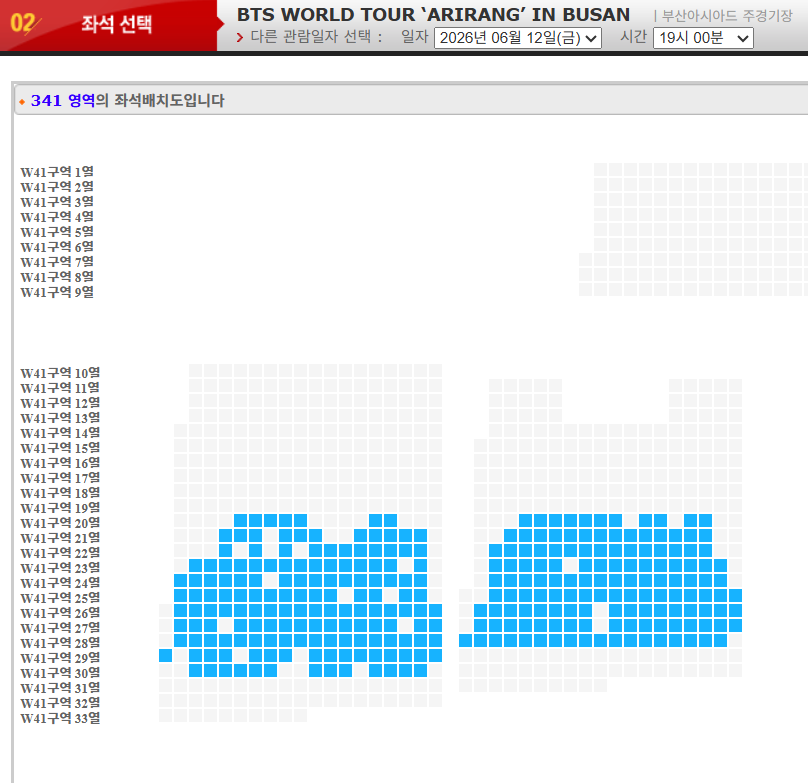This screenshot has height=783, width=808.
Task: Click the 341 영역 link in seat map heading
Action: tap(63, 100)
